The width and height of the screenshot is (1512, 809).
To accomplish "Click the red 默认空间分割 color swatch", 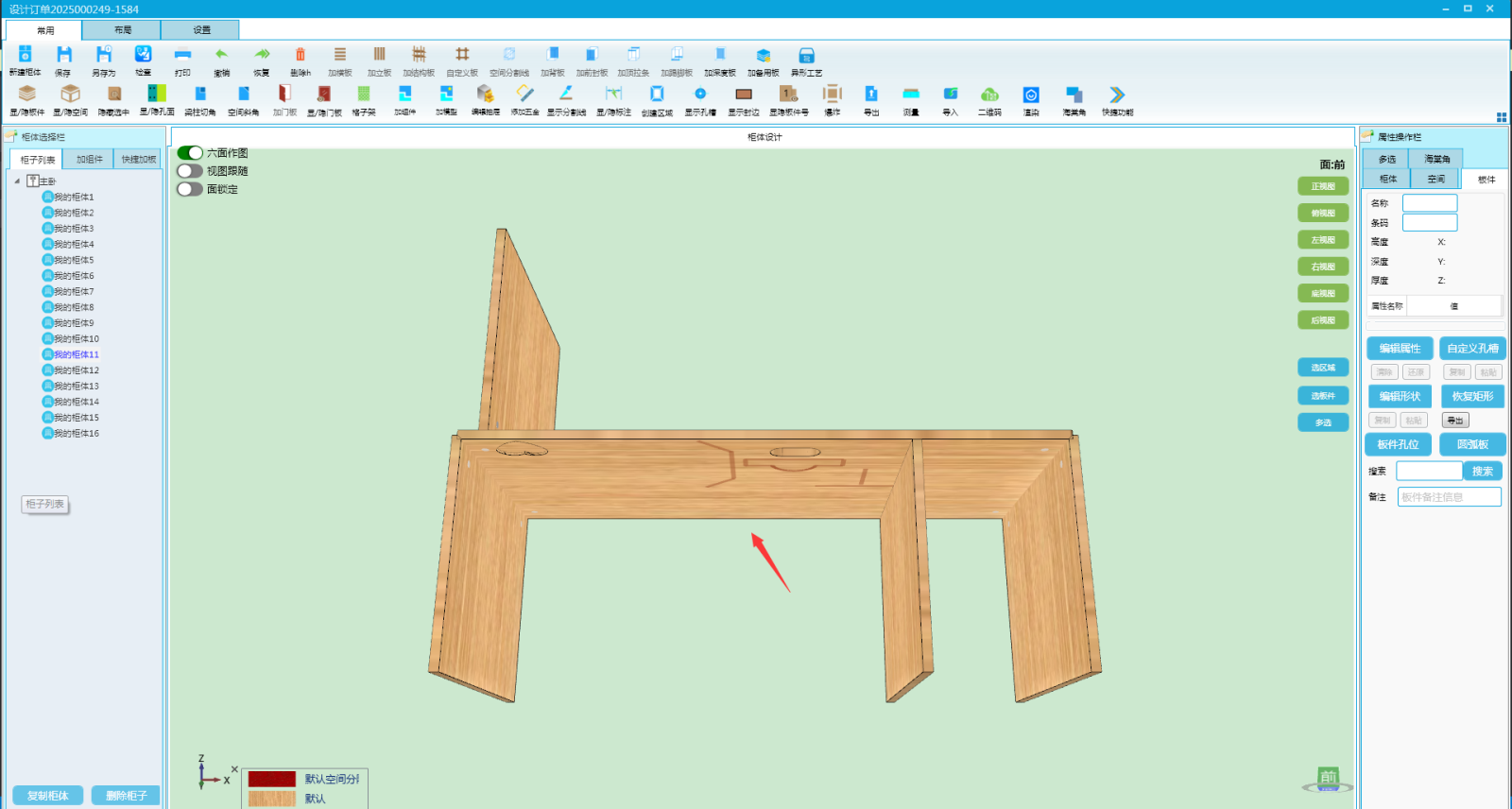I will (272, 779).
